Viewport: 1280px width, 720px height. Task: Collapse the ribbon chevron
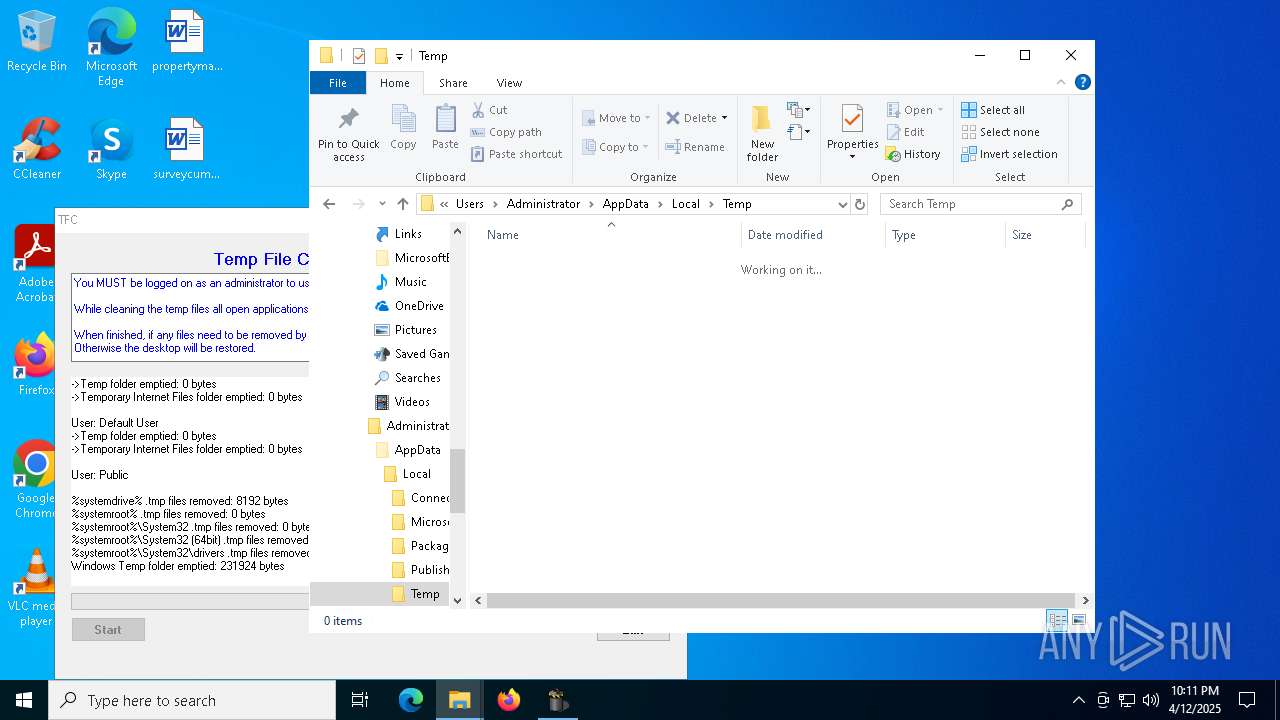[x=1061, y=82]
